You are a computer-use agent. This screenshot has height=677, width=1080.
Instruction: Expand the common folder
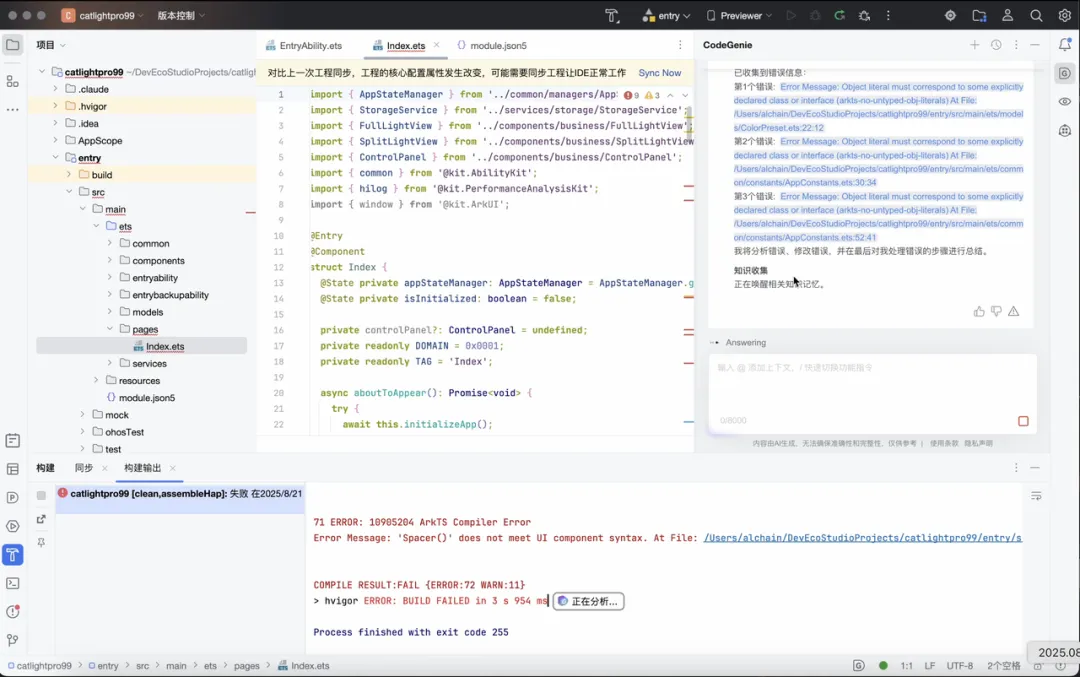point(110,243)
